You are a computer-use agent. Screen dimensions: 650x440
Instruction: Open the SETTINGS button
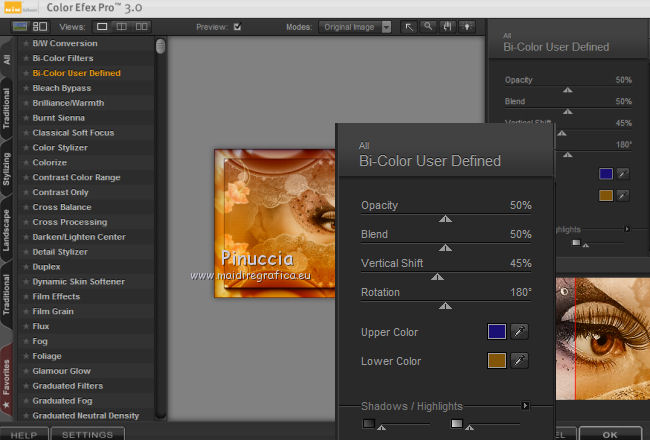(87, 434)
